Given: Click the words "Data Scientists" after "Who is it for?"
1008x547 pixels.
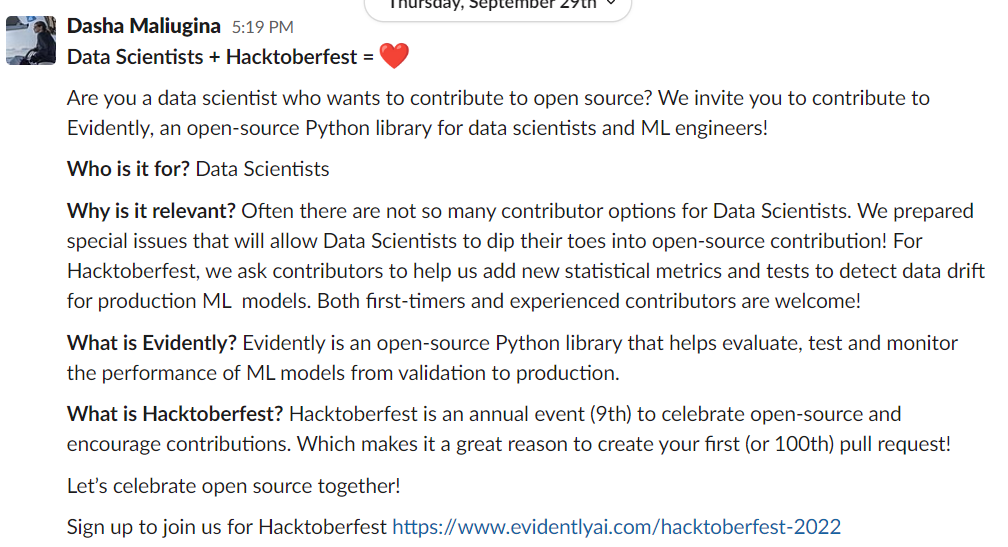Looking at the screenshot, I should 262,169.
